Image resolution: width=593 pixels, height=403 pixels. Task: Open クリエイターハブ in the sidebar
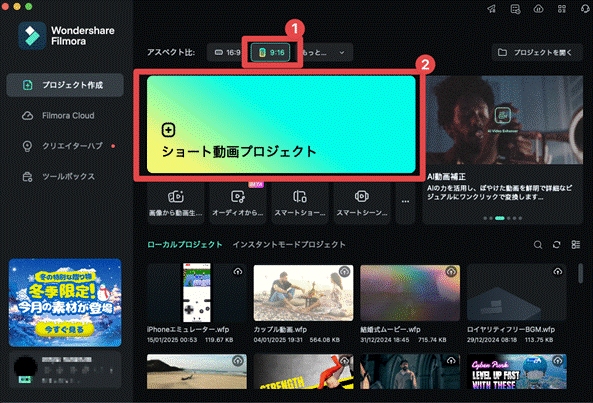click(x=65, y=146)
